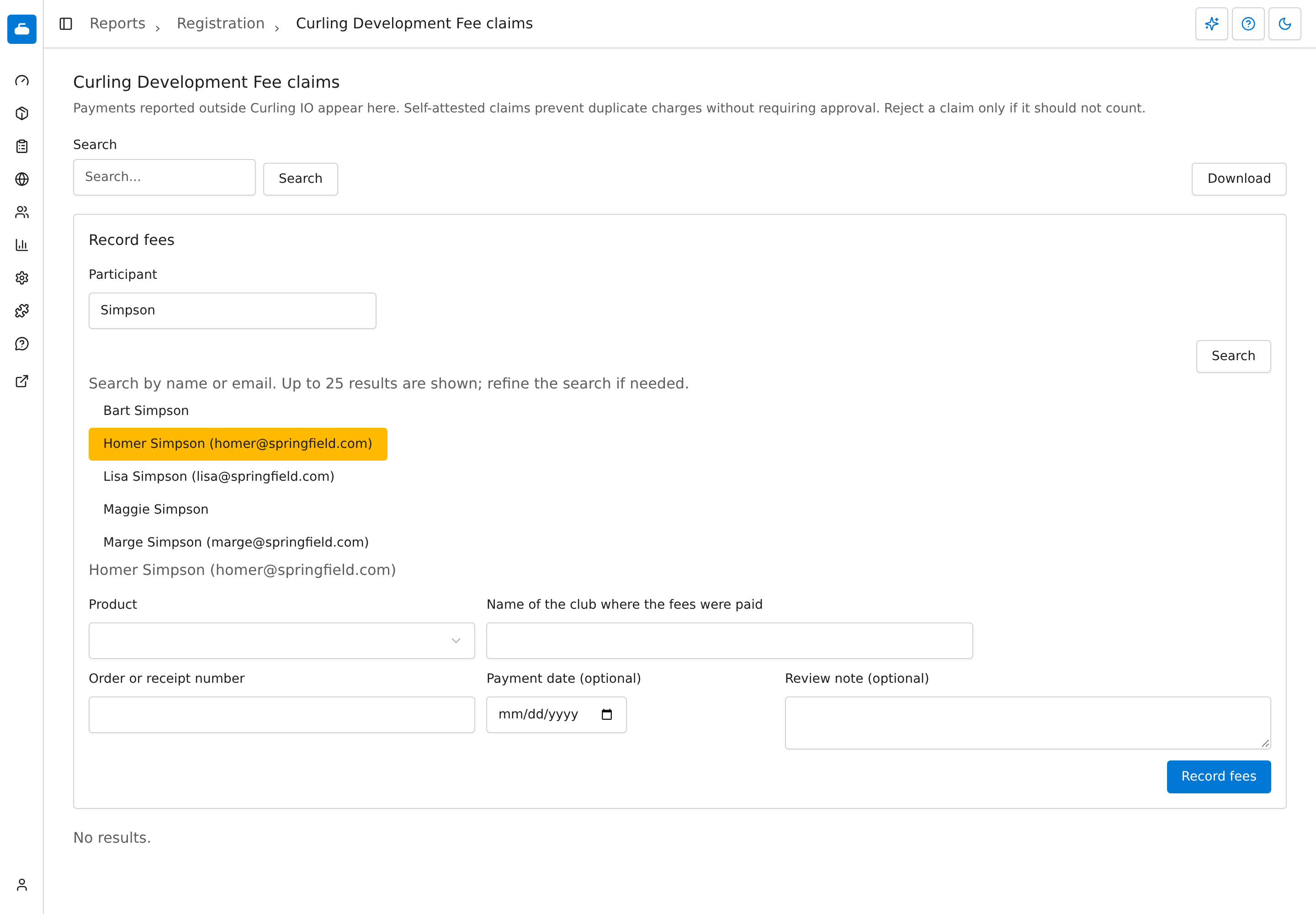Click the Search button in Record fees panel
This screenshot has height=914, width=1316.
tap(1234, 356)
